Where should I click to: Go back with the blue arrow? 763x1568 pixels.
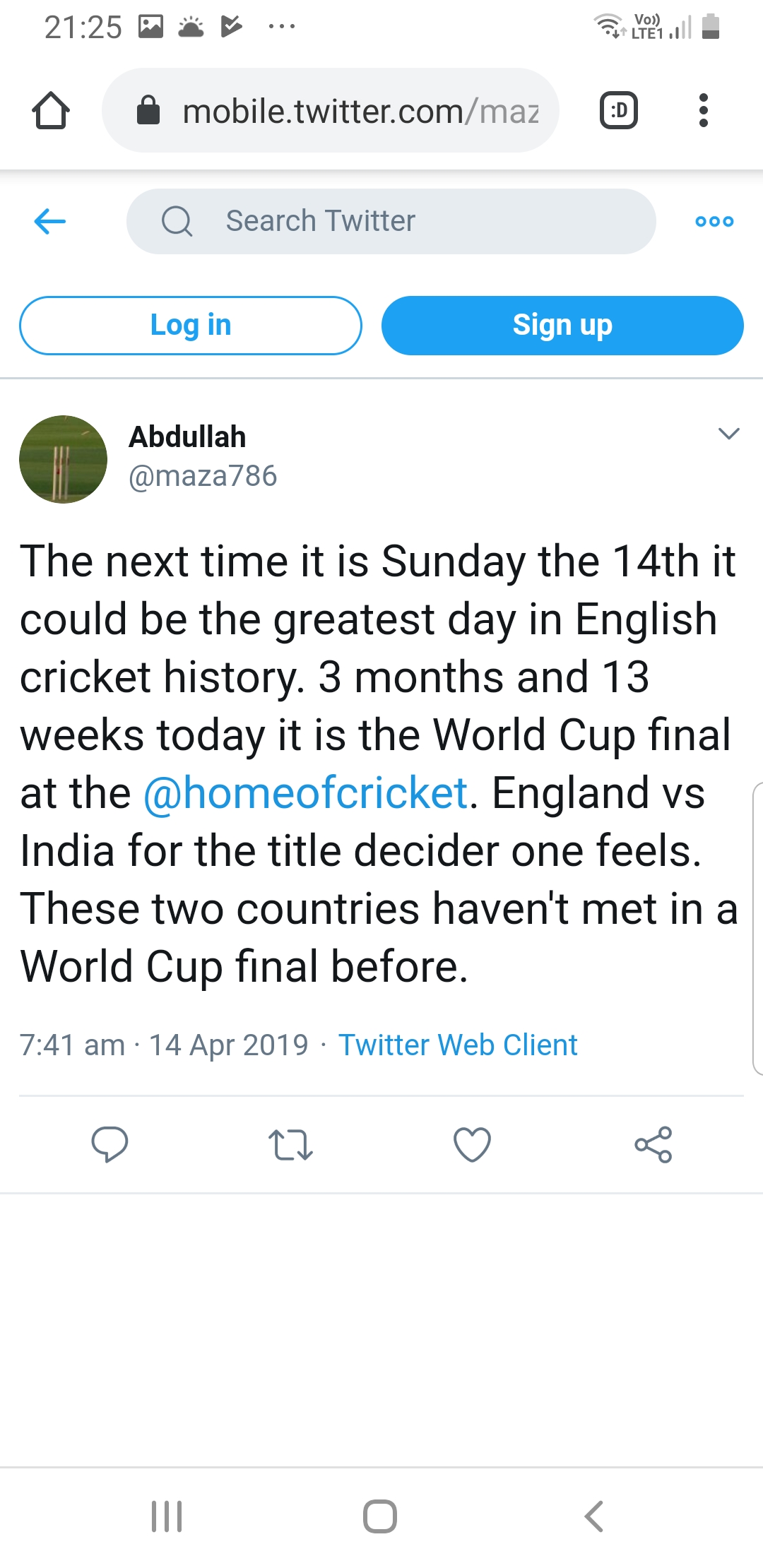point(50,221)
